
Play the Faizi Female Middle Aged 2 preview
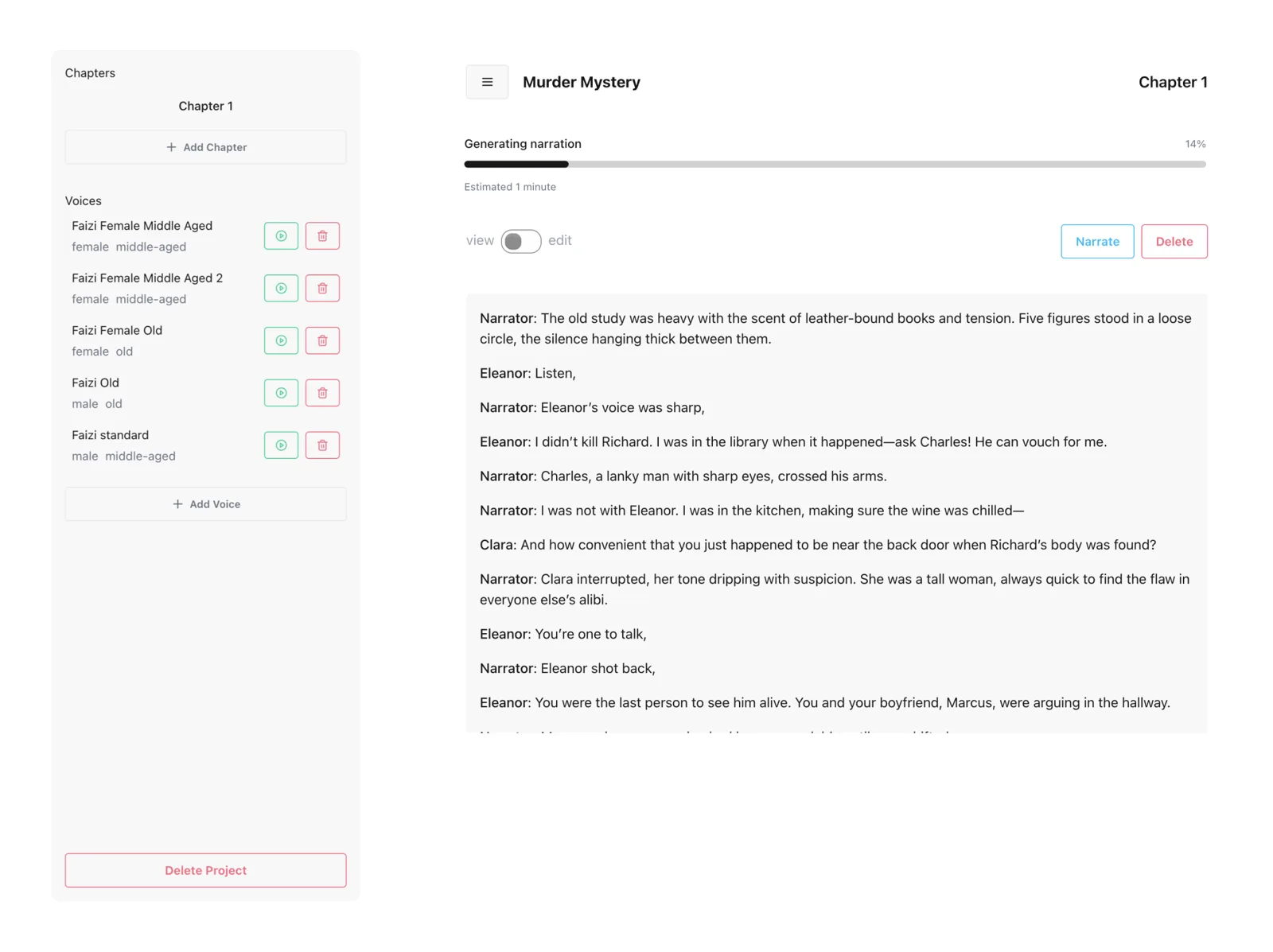click(281, 288)
